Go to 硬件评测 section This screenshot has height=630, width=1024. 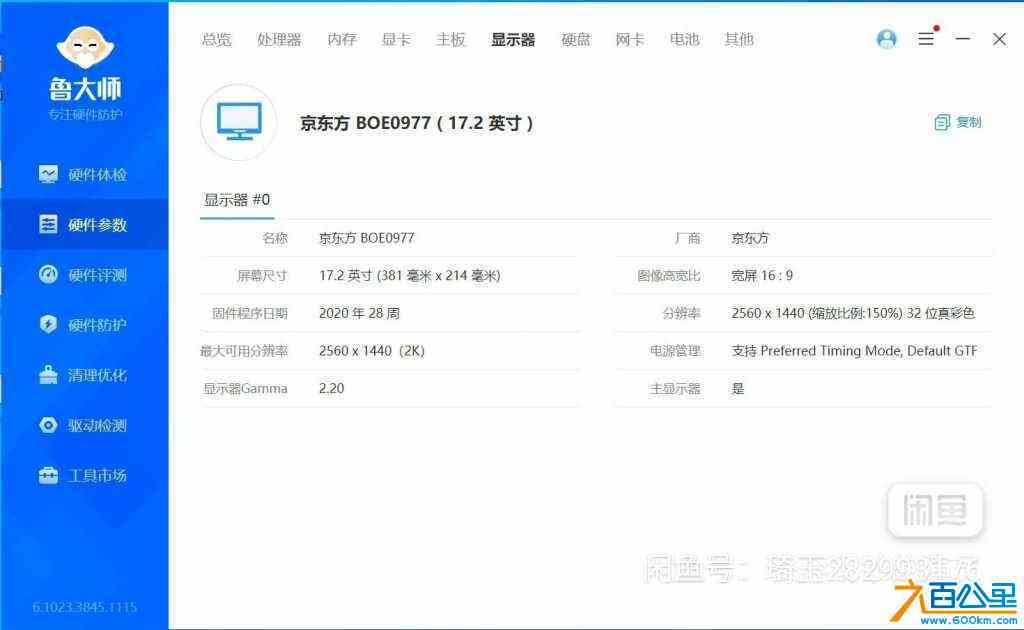[x=84, y=275]
